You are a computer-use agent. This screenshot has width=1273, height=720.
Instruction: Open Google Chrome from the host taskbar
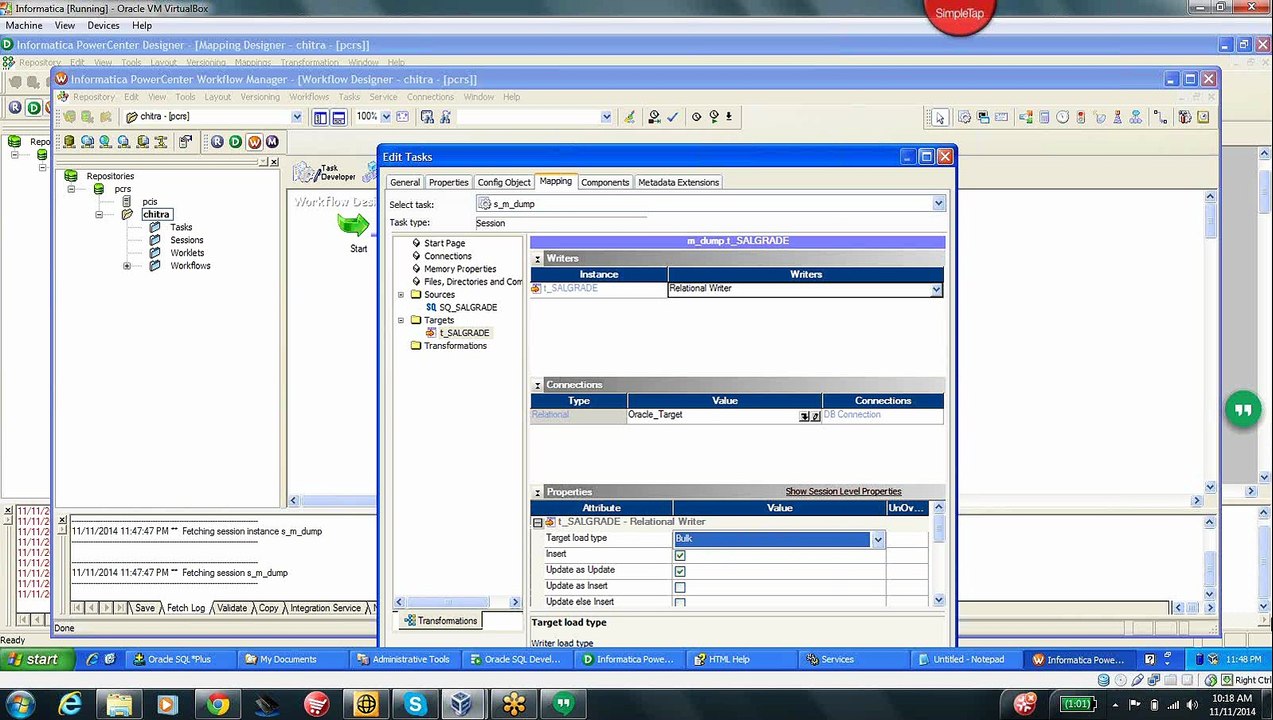point(217,705)
